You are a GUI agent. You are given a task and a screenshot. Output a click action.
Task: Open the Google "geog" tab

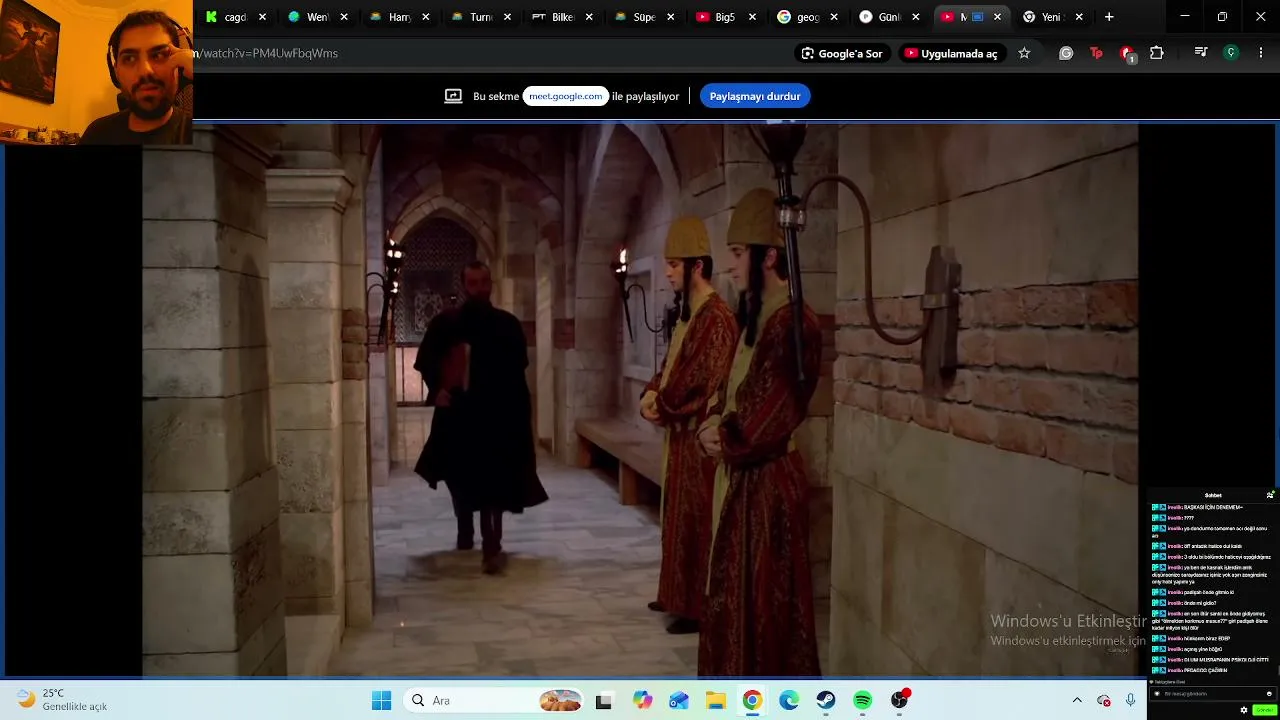coord(807,17)
